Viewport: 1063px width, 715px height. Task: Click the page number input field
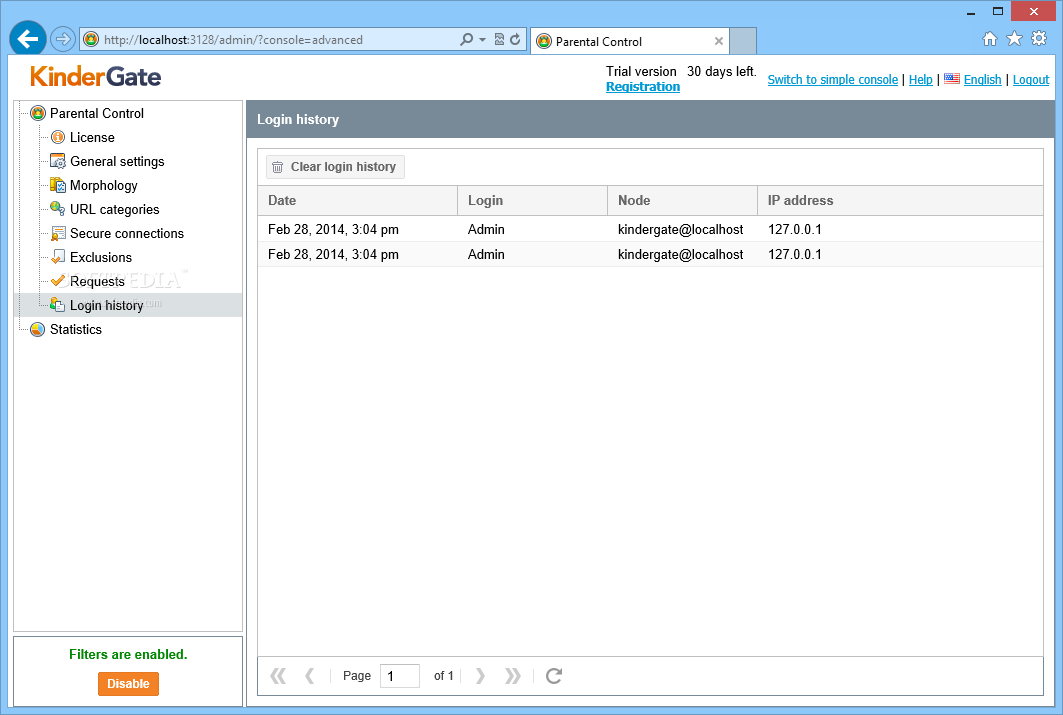(399, 676)
